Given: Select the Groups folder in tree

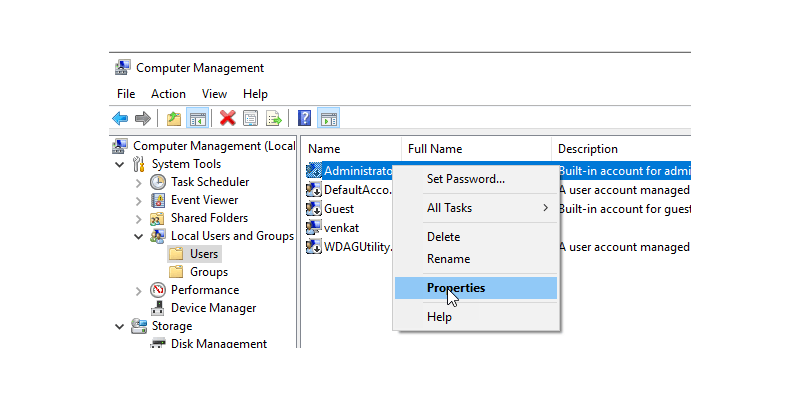Looking at the screenshot, I should (208, 272).
